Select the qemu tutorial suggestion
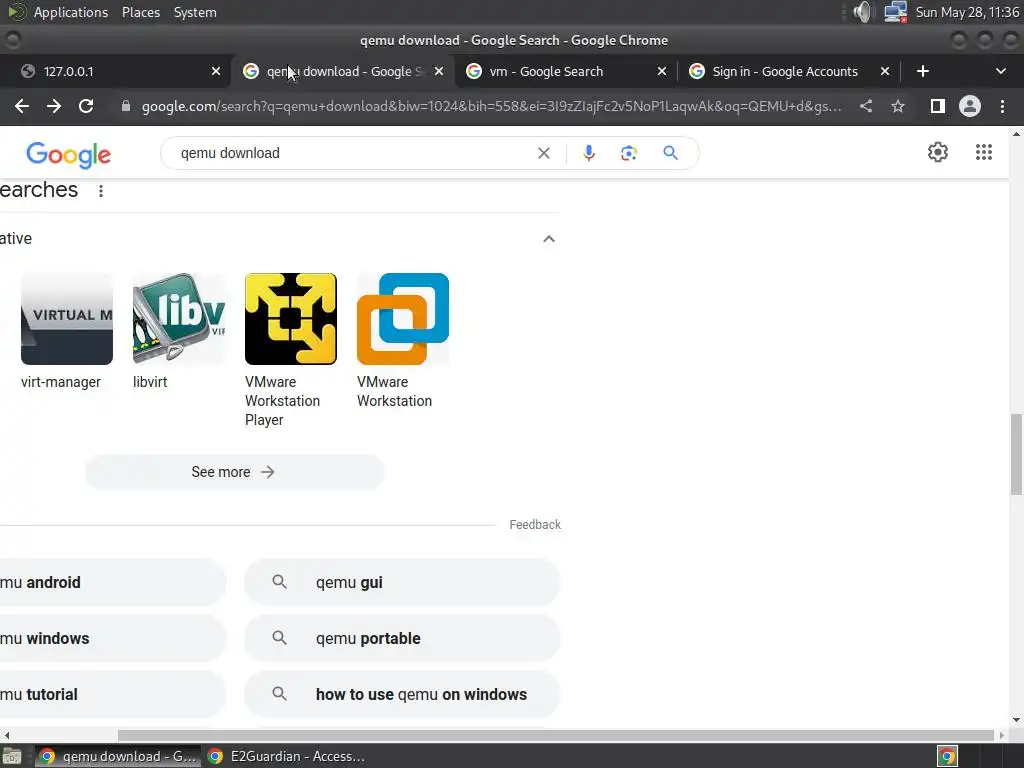 [113, 694]
